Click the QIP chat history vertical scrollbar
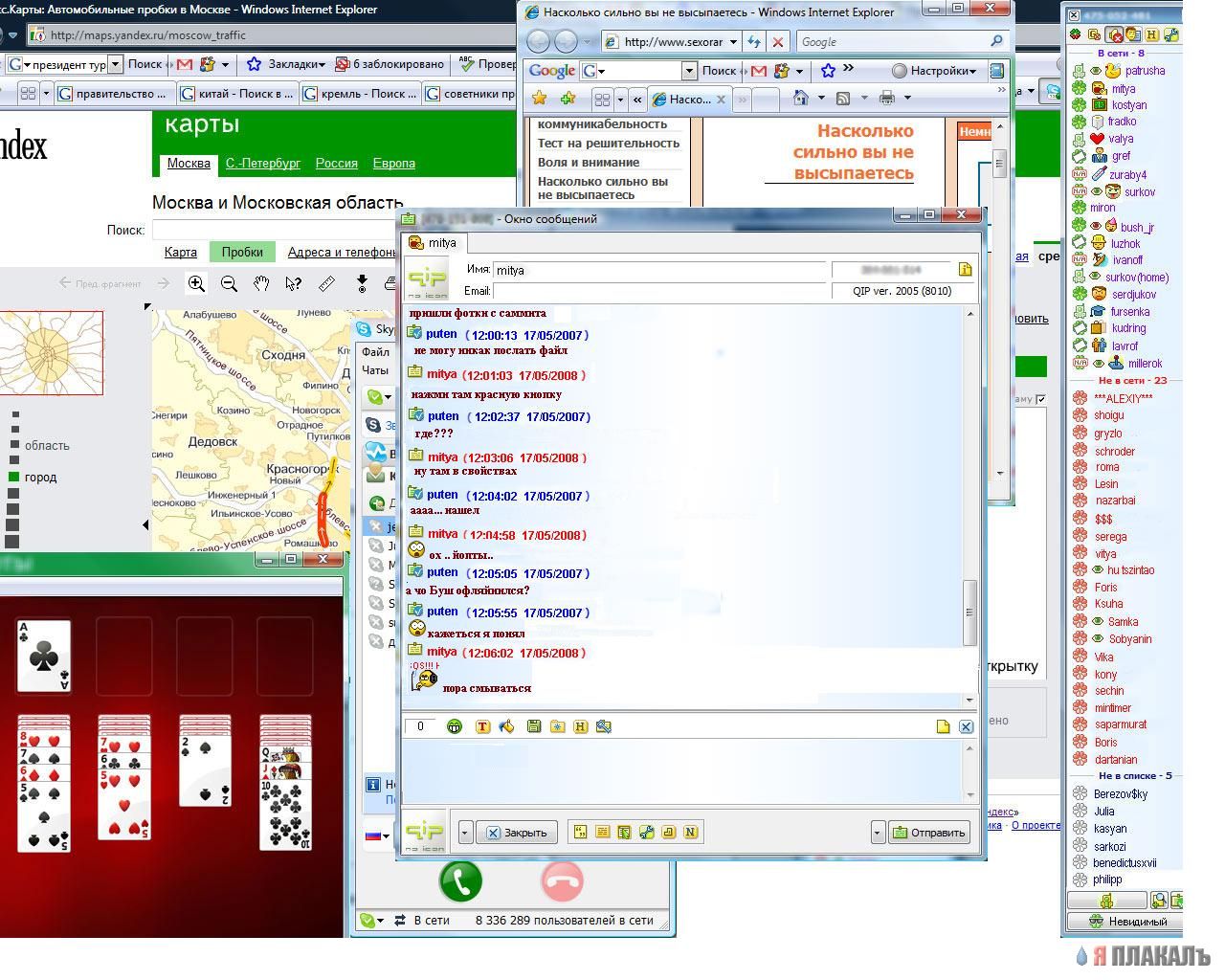The image size is (1225, 980). pos(969,508)
